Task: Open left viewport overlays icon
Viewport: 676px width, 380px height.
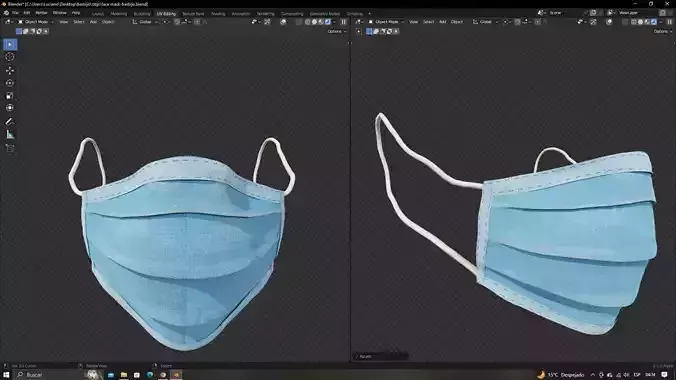Action: tap(283, 22)
